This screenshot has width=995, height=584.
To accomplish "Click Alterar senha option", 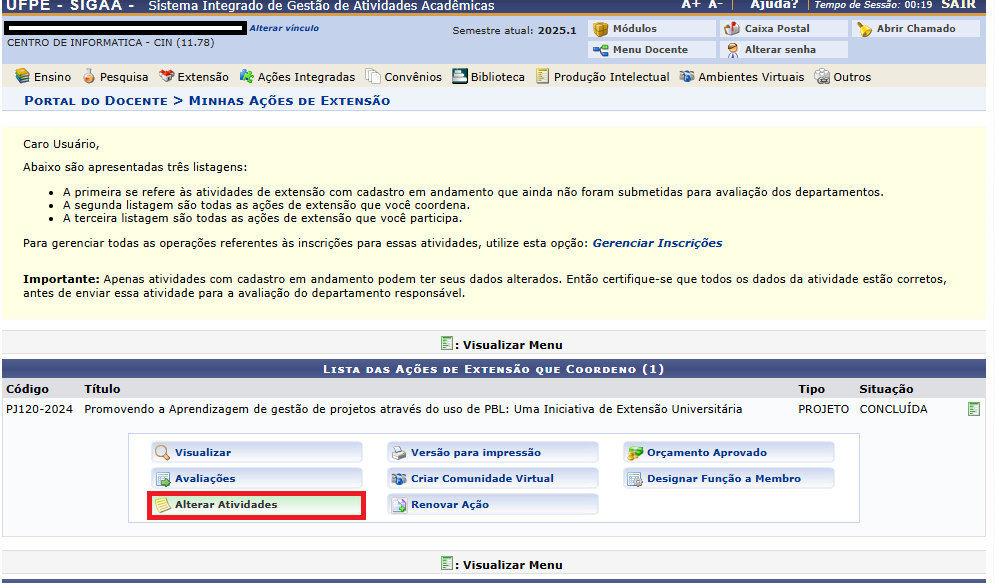I will (779, 50).
